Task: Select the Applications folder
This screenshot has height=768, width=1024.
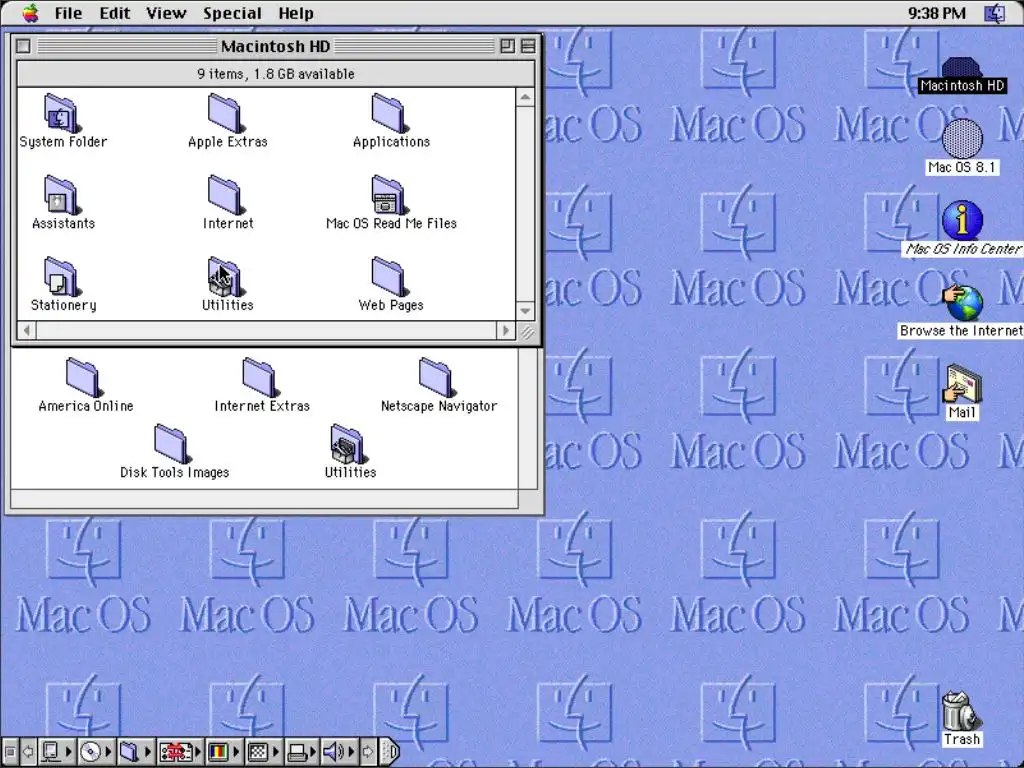Action: (x=389, y=113)
